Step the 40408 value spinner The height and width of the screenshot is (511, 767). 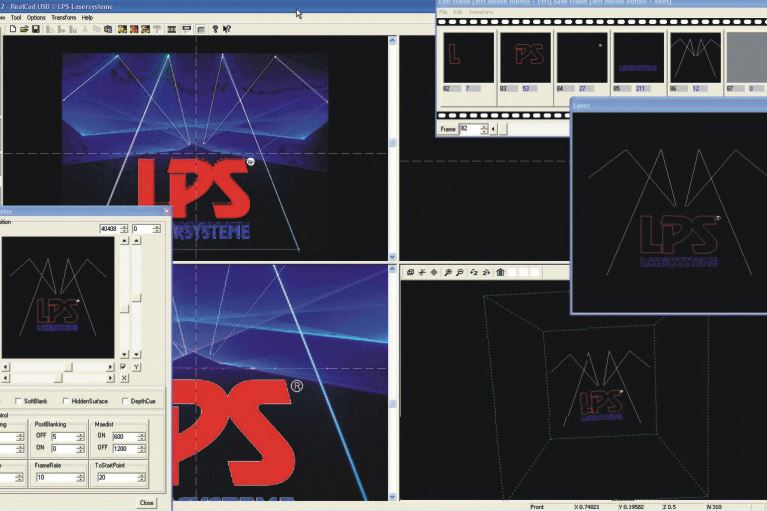pos(124,229)
